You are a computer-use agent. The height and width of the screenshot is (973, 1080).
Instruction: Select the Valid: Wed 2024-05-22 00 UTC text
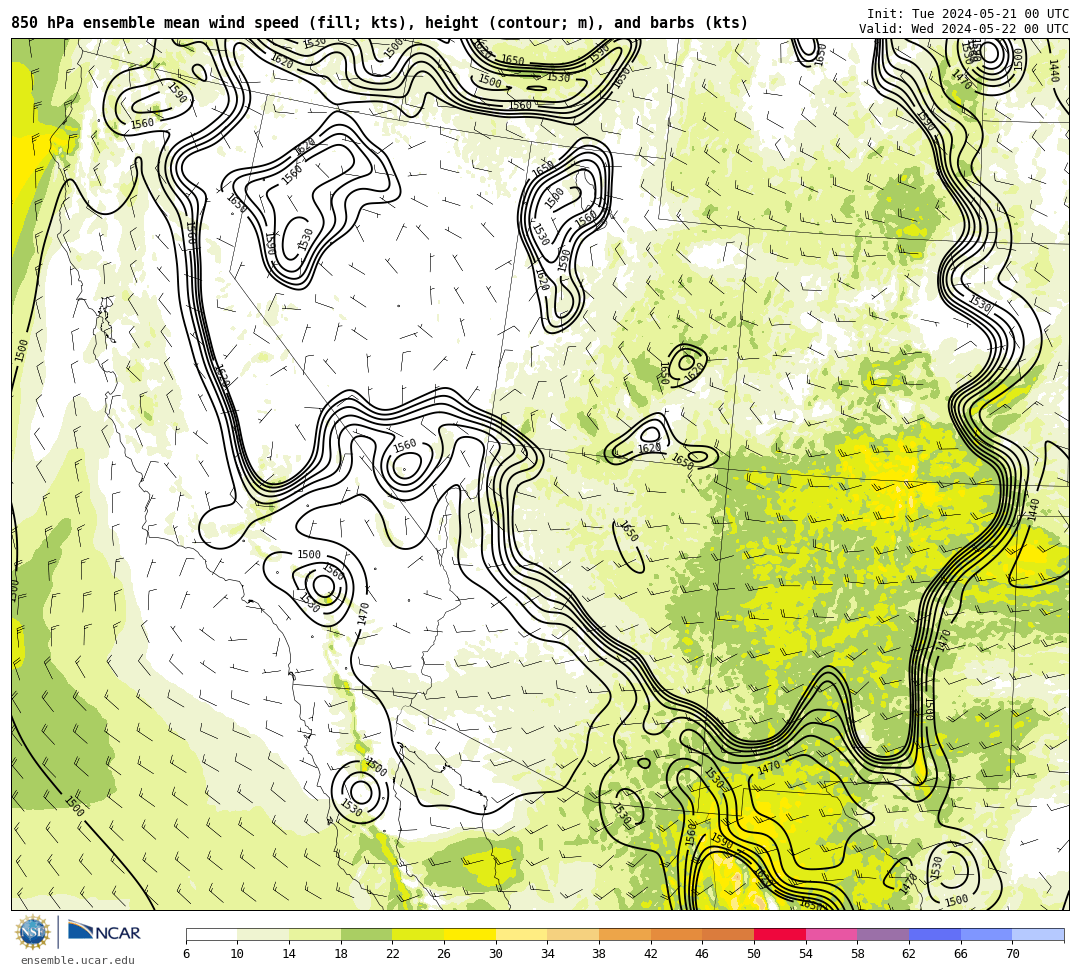tap(964, 28)
